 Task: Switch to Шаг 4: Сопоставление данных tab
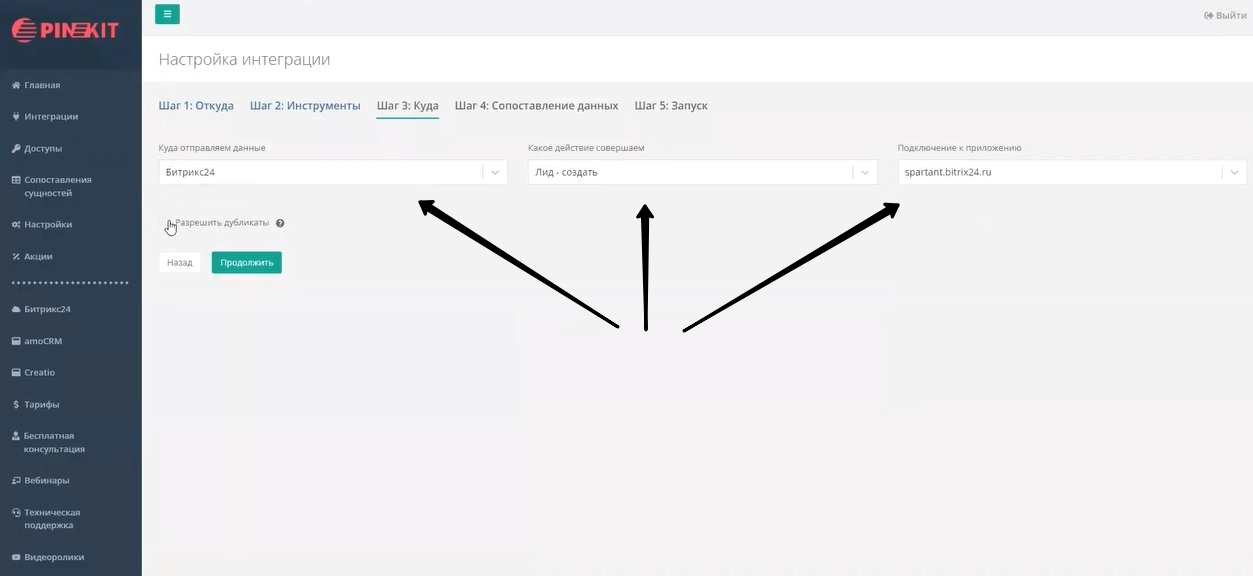536,106
